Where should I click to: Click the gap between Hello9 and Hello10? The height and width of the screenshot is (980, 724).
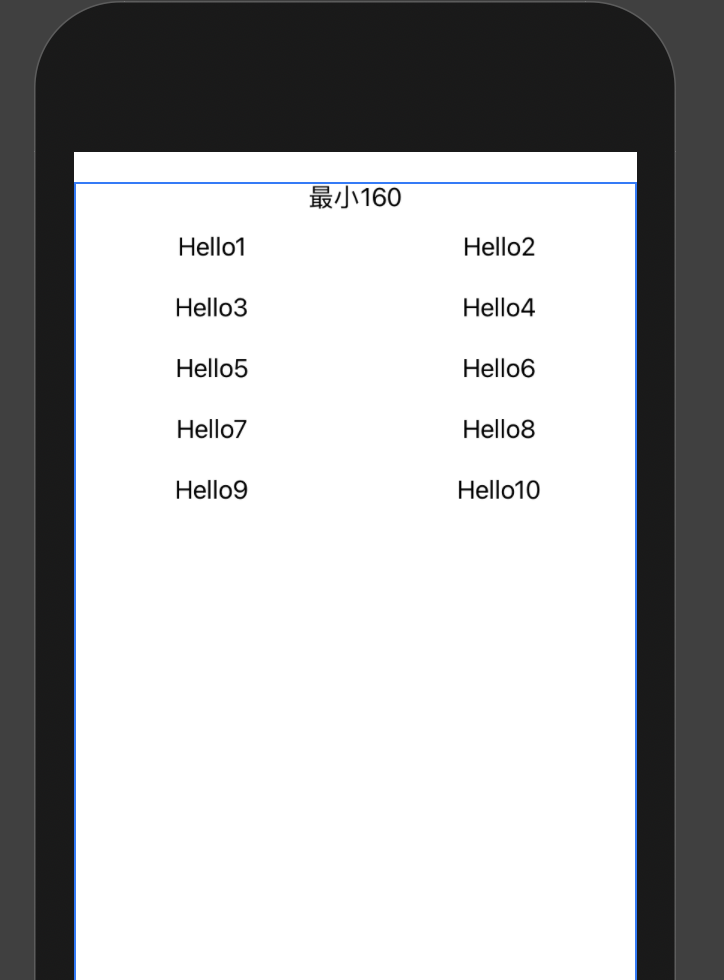point(353,490)
